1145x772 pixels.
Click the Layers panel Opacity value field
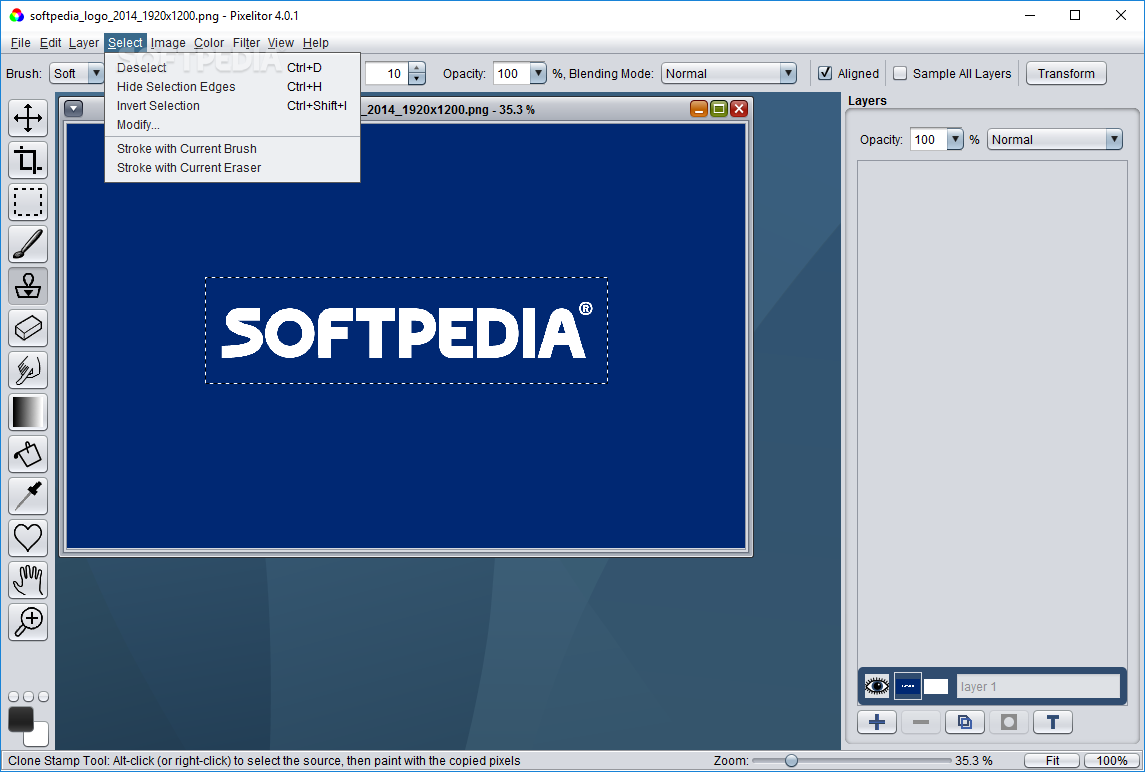(928, 140)
